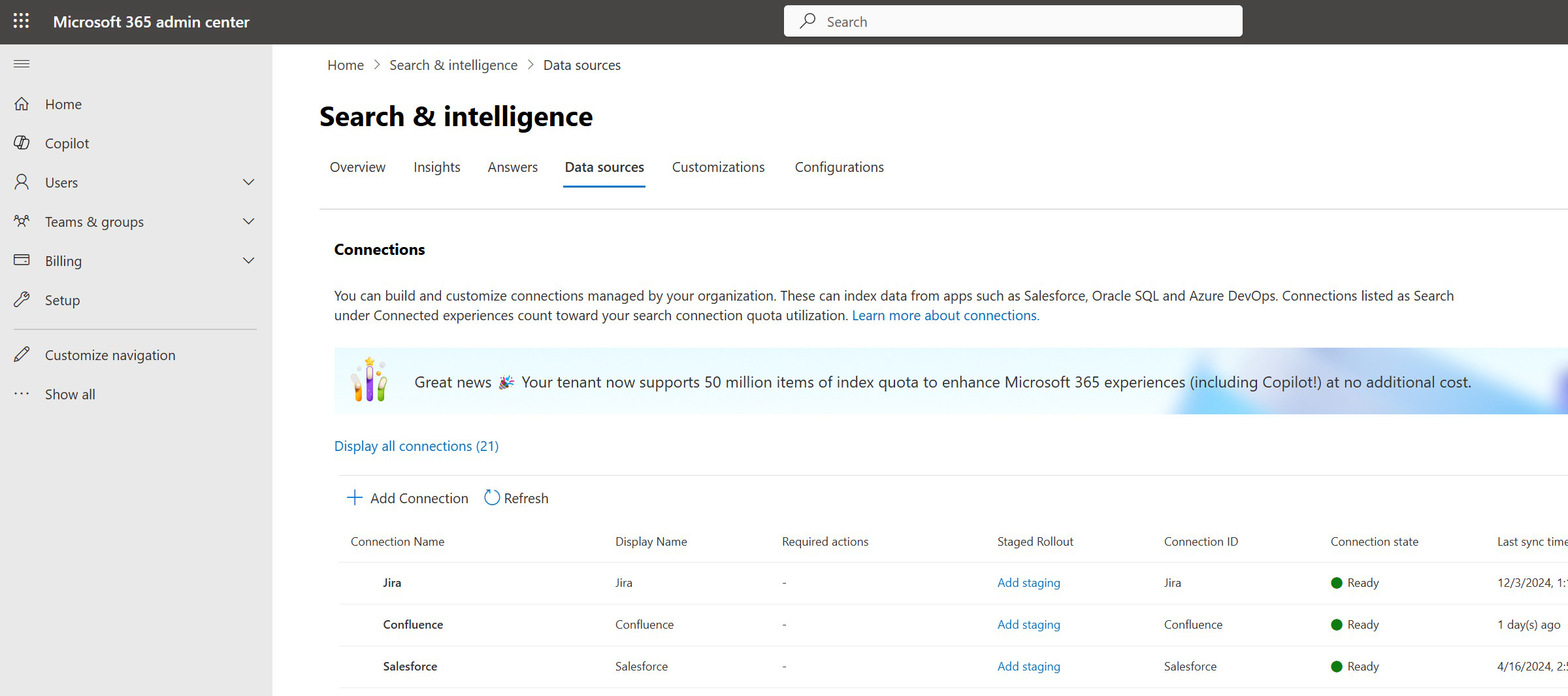Switch to the Insights tab

[436, 167]
